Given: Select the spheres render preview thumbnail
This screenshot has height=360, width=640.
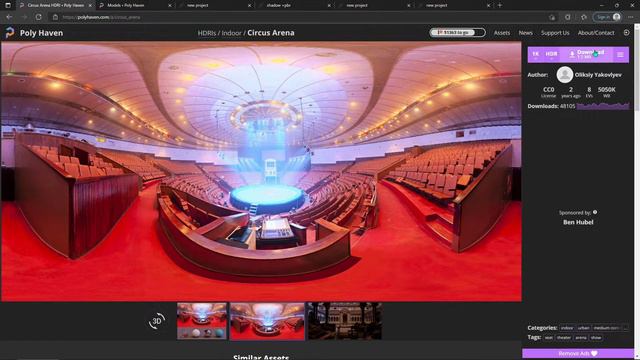Looking at the screenshot, I should (202, 321).
